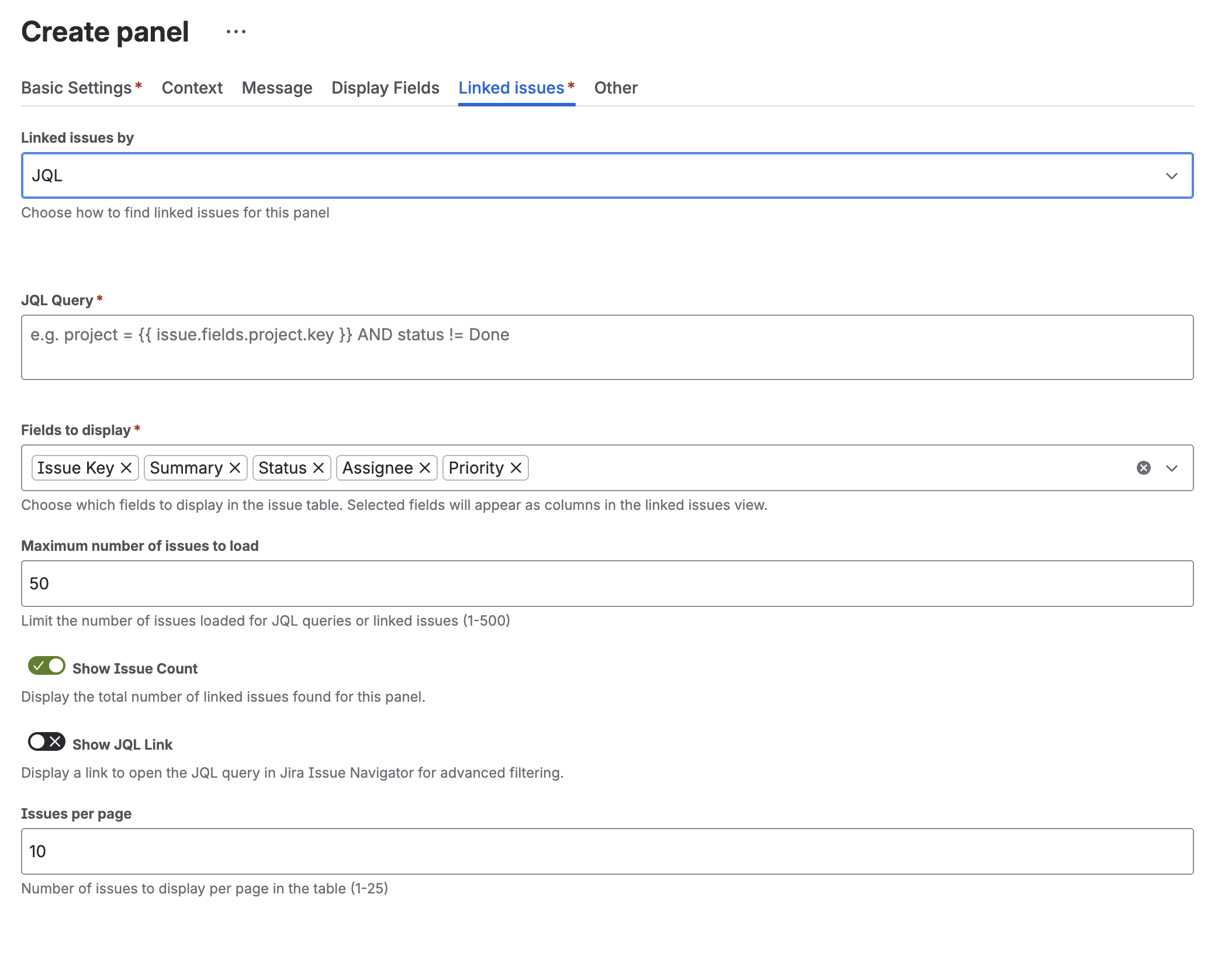Enable Show JQL Link
Screen dimensions: 1232x973
[x=47, y=743]
